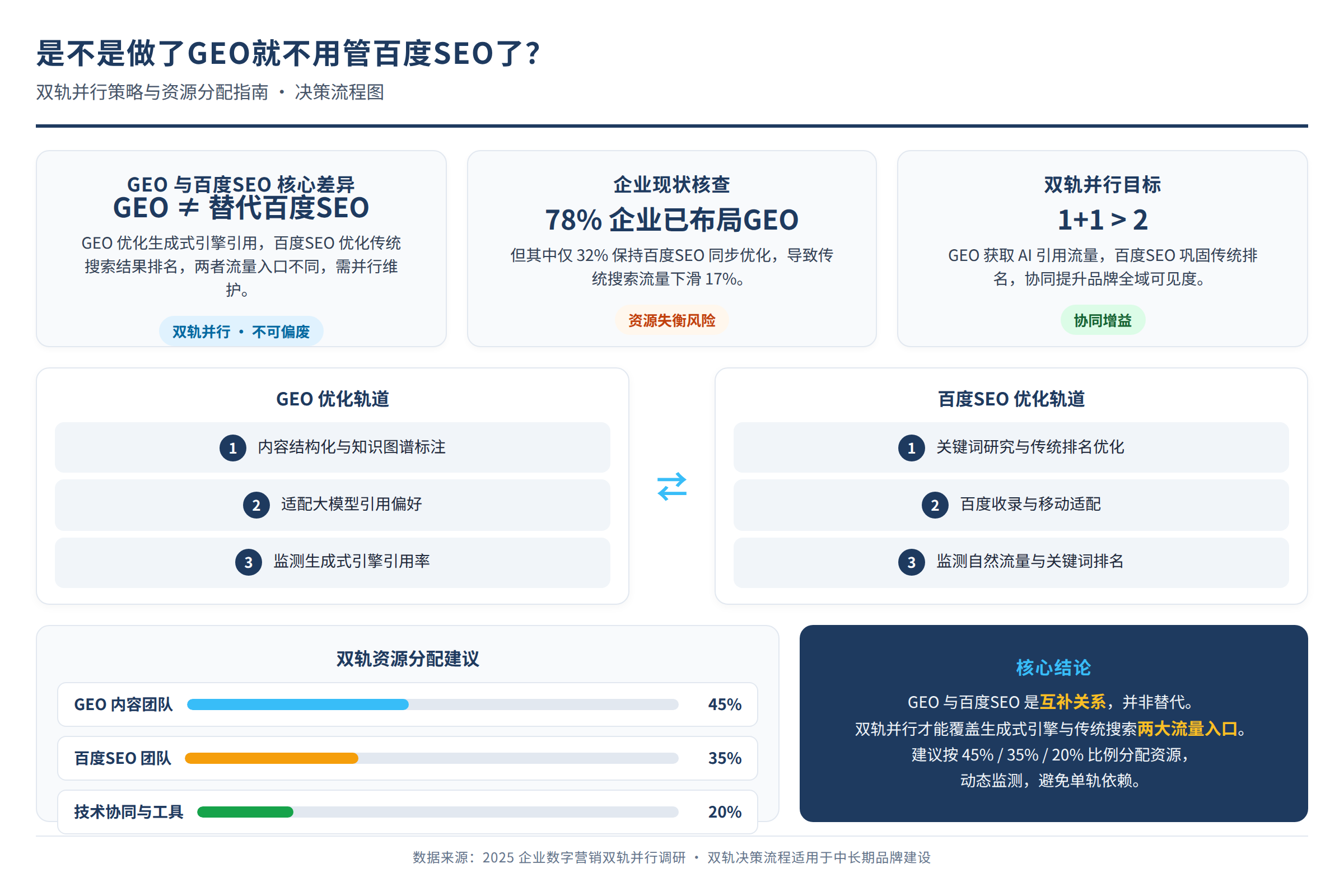Select the row 适配大模型引用偏好
This screenshot has width=1344, height=896.
[x=333, y=505]
